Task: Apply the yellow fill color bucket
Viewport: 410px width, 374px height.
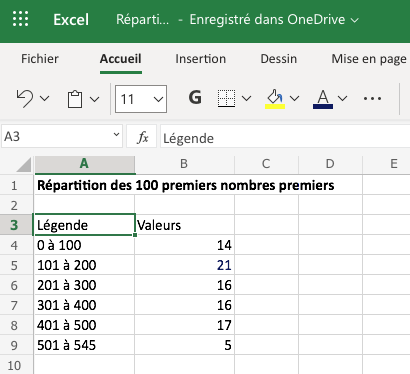Action: tap(275, 99)
